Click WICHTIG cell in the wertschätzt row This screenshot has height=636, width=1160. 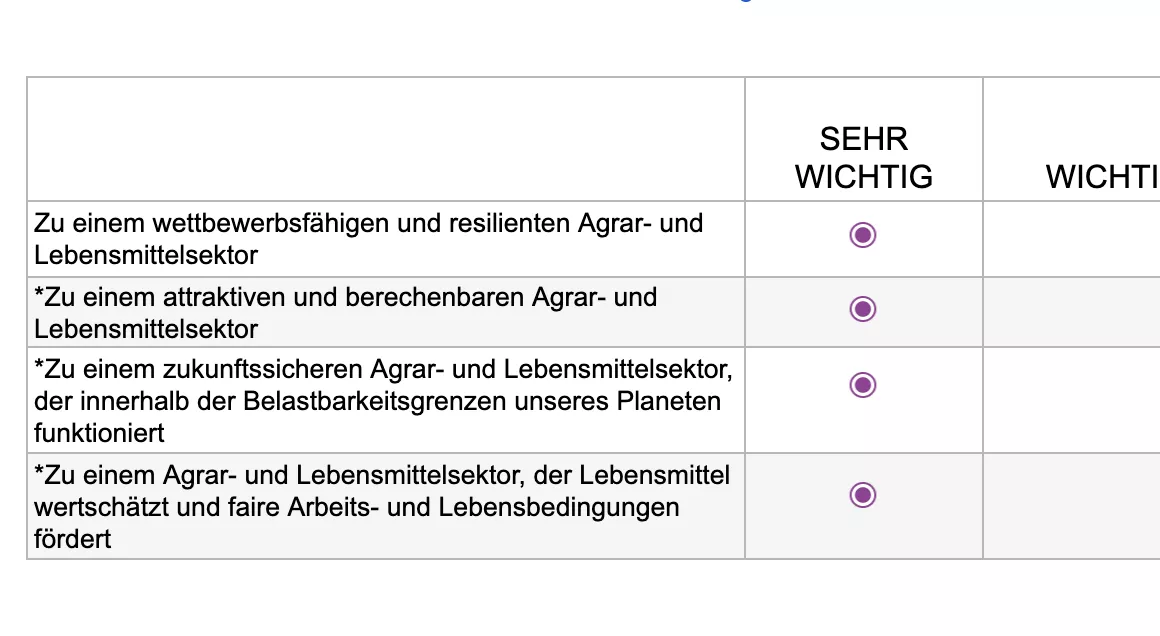(1071, 506)
